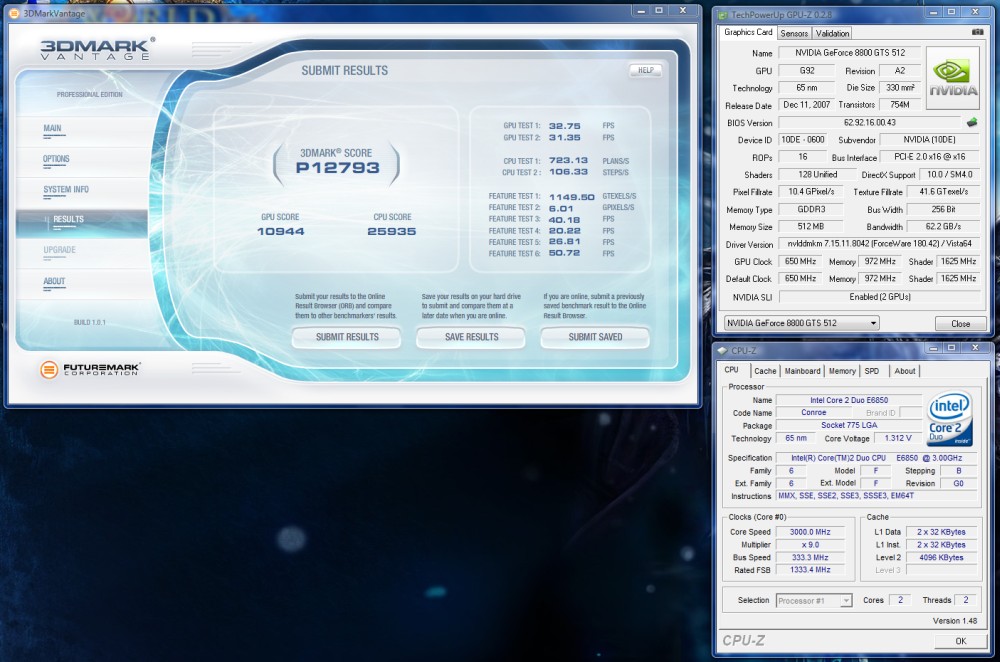Click the 3DMark Vantage logo
This screenshot has width=1000, height=662.
pyautogui.click(x=96, y=48)
